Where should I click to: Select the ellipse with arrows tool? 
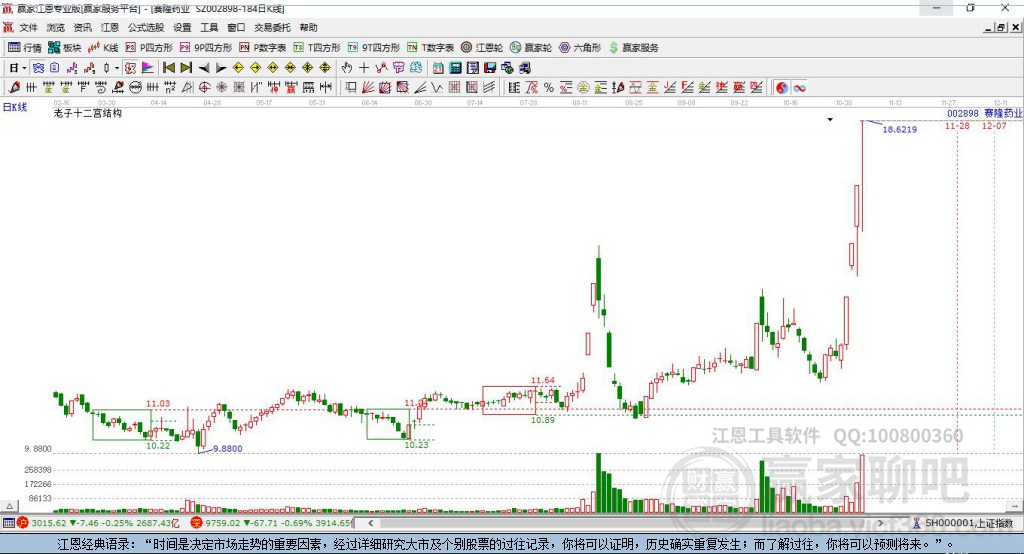(135, 88)
